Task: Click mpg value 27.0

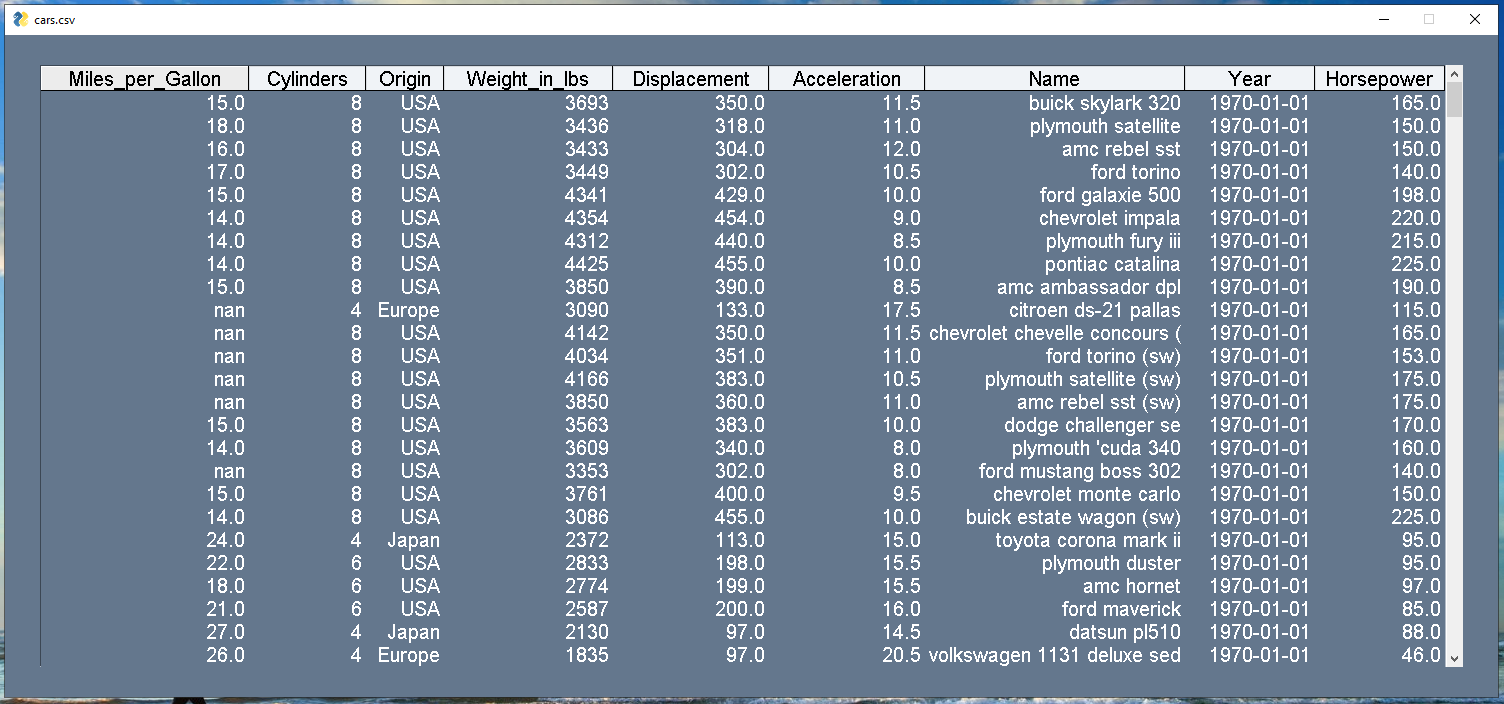Action: point(225,632)
